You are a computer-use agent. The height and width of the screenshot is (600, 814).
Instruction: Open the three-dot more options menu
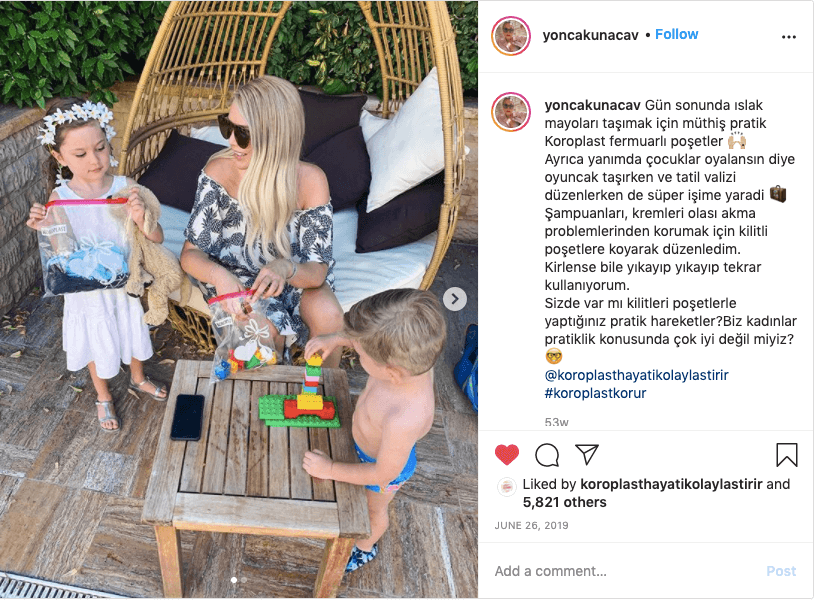tap(789, 37)
